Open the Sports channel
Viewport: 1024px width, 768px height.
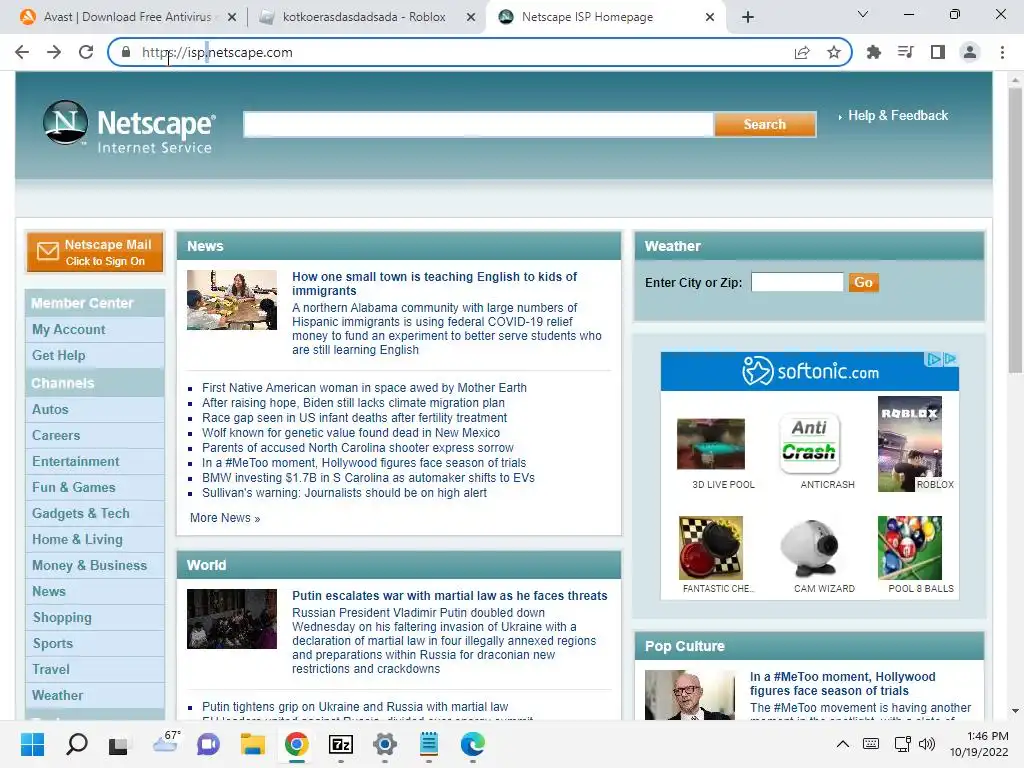[x=53, y=644]
